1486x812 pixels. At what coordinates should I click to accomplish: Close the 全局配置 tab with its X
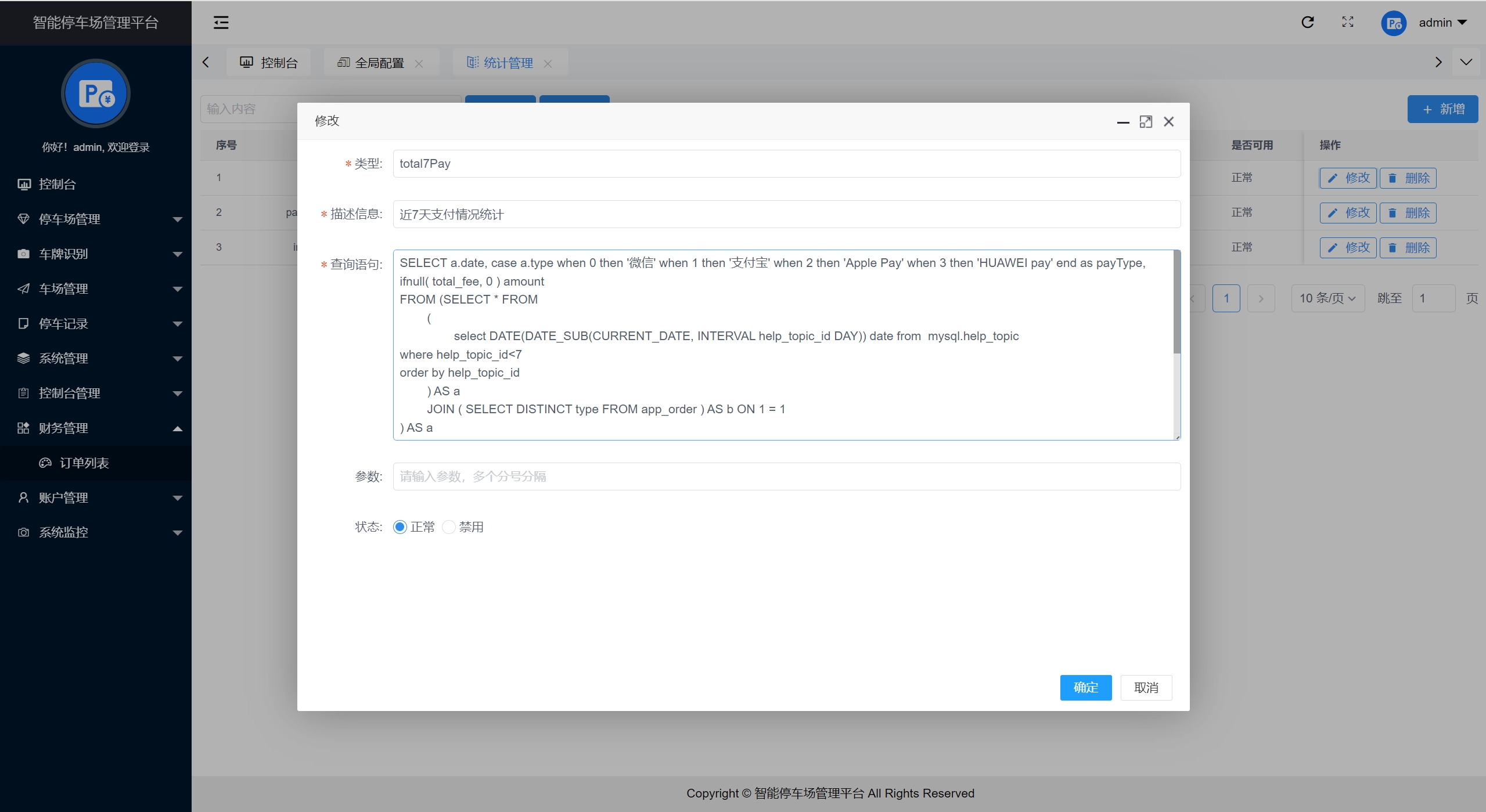419,63
